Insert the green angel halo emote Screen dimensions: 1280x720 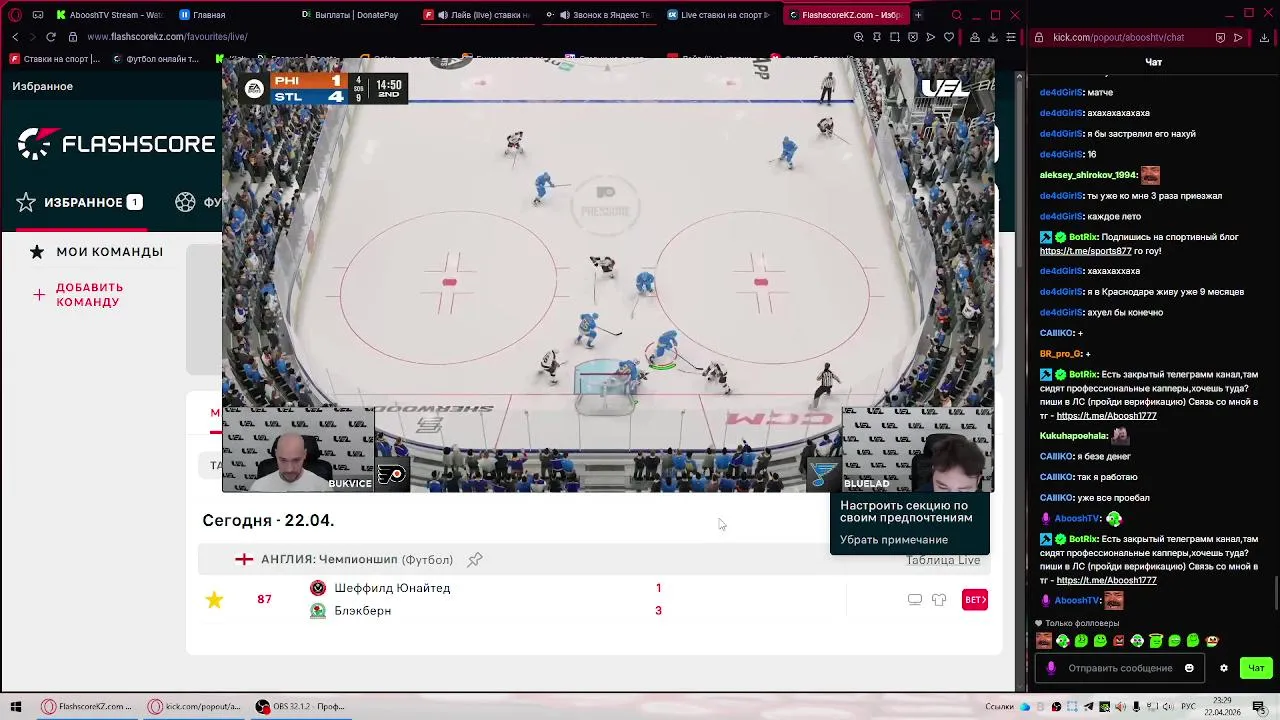pyautogui.click(x=1156, y=641)
